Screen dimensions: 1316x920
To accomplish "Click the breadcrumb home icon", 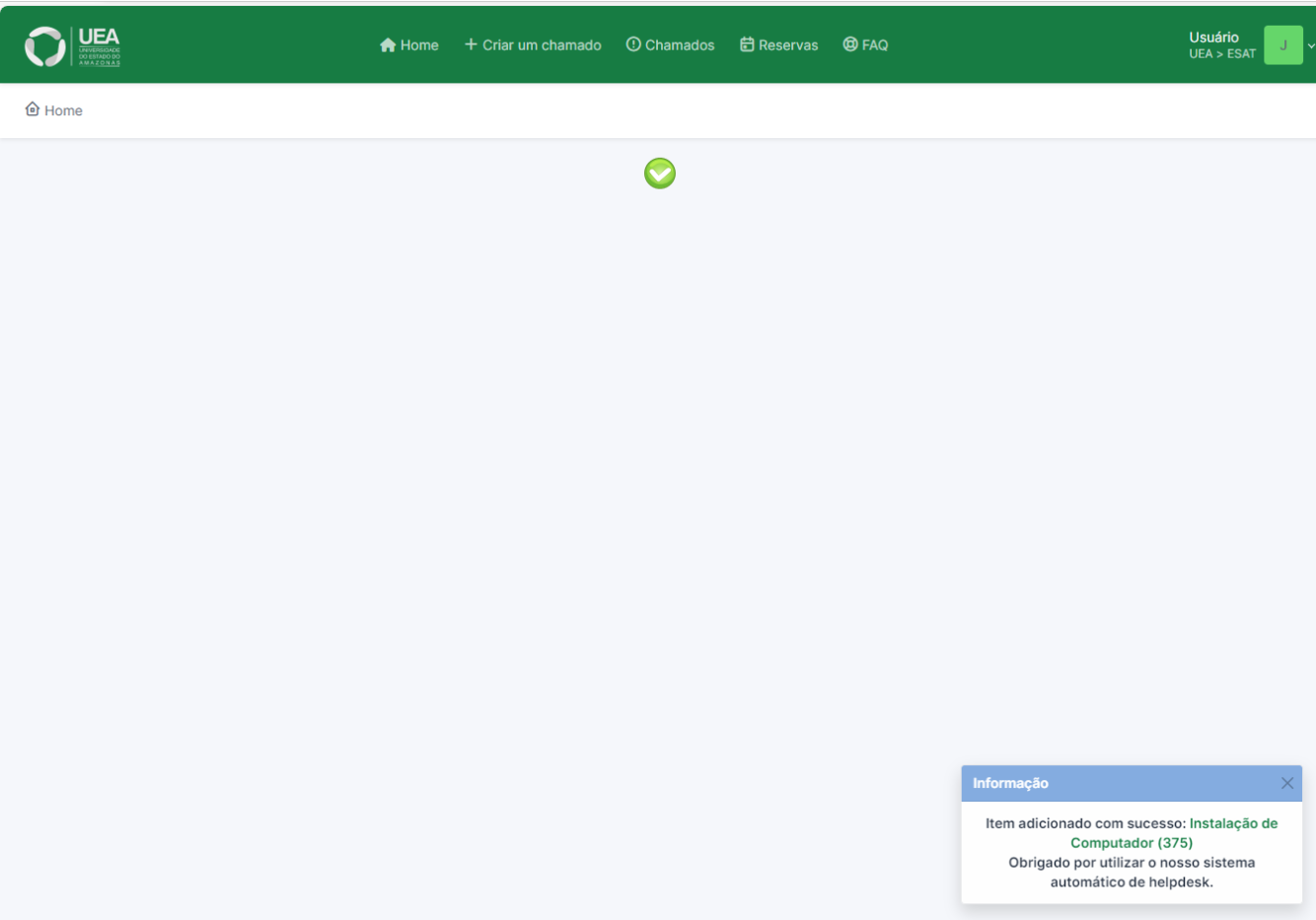I will point(33,109).
